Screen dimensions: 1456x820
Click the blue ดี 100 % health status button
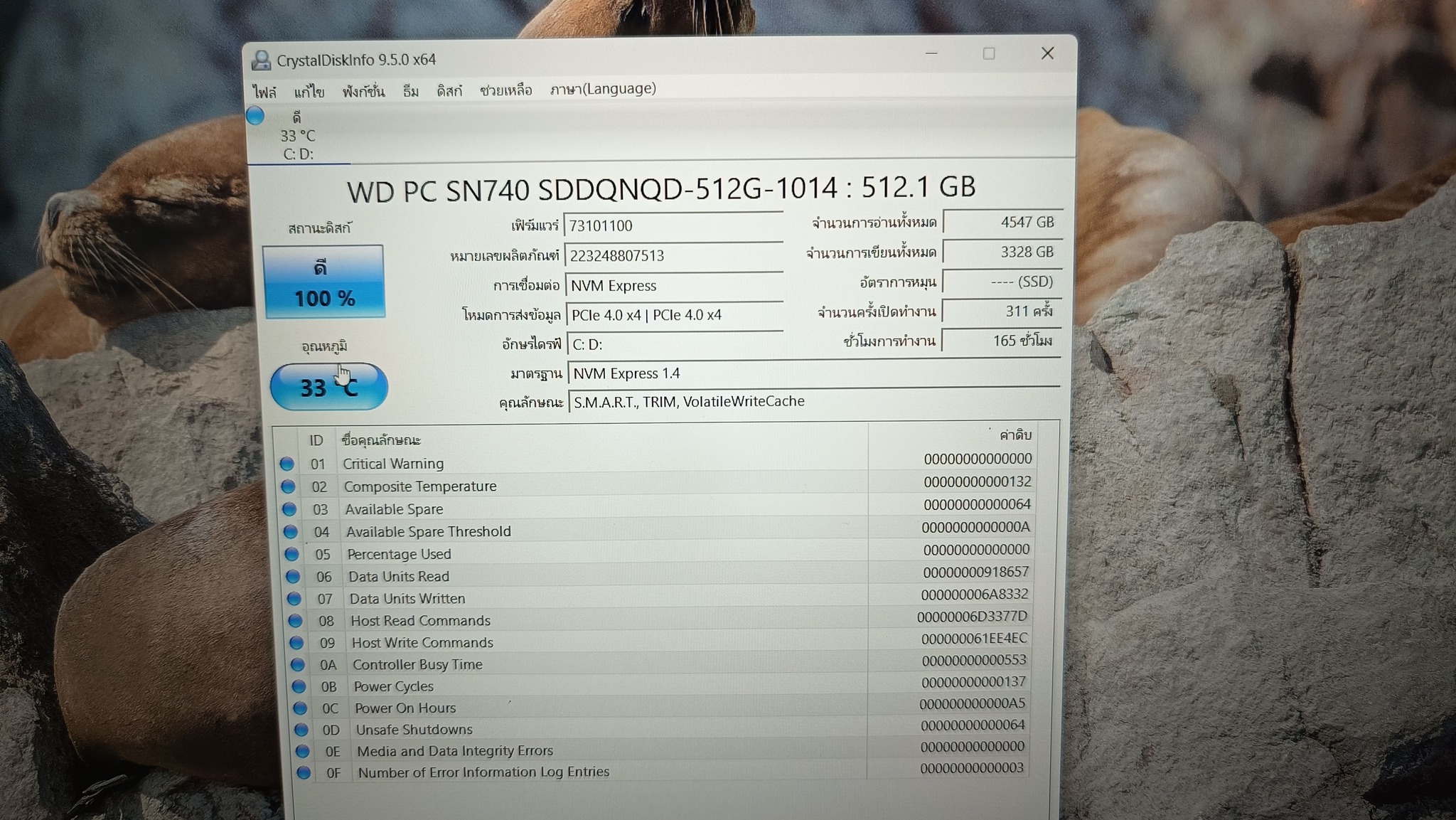(x=324, y=282)
